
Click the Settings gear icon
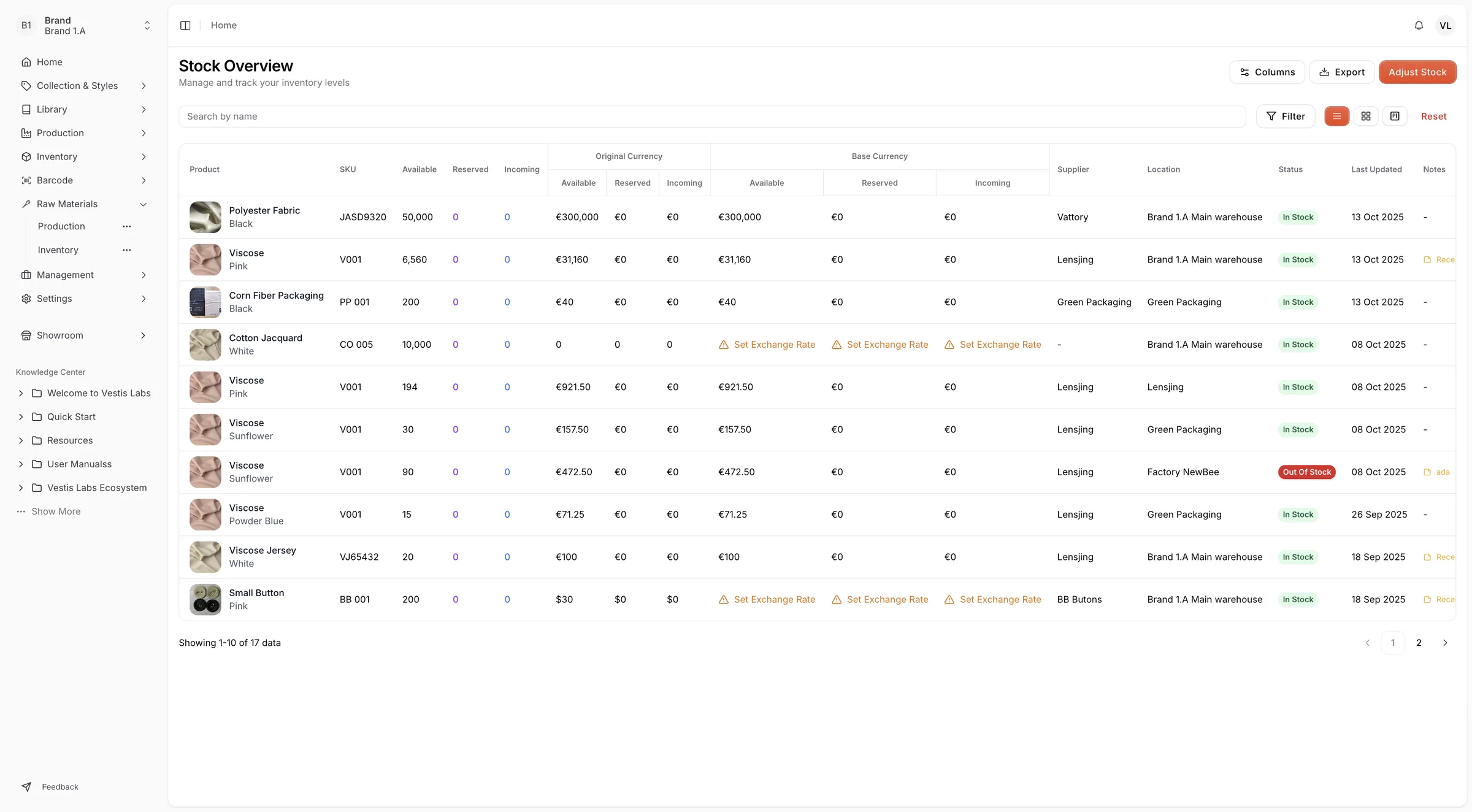(x=26, y=299)
